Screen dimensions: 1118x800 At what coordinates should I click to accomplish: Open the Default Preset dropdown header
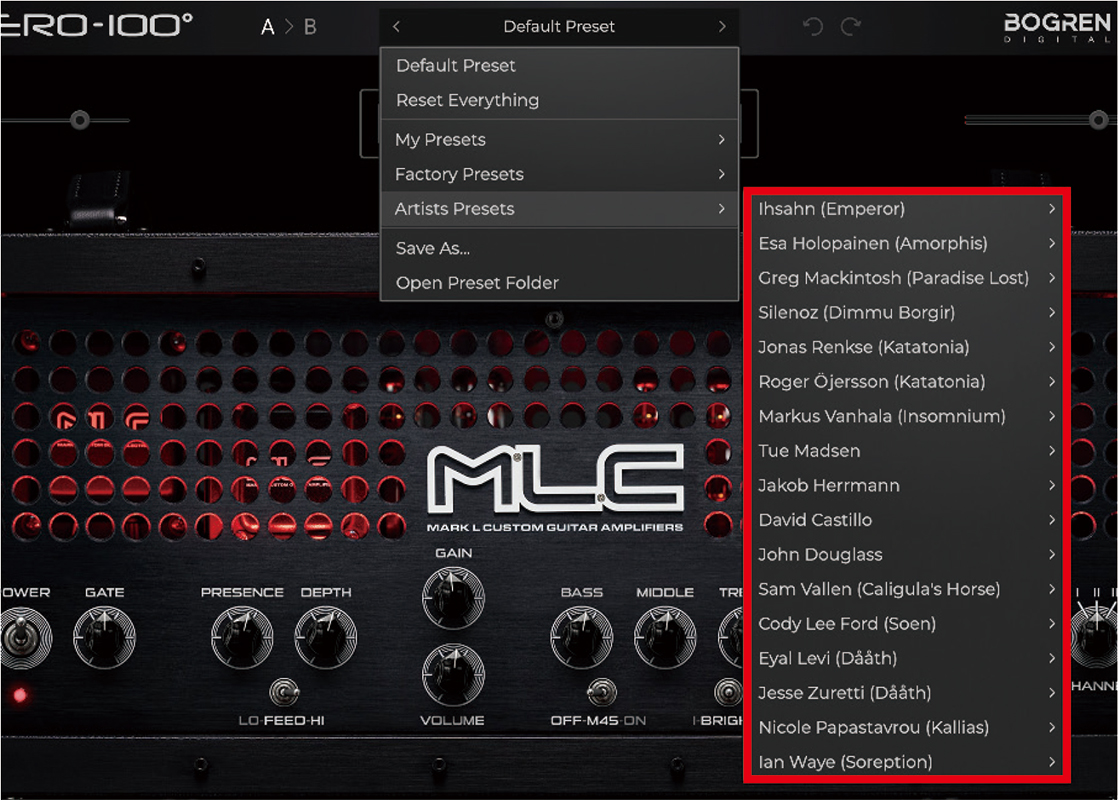(x=559, y=26)
